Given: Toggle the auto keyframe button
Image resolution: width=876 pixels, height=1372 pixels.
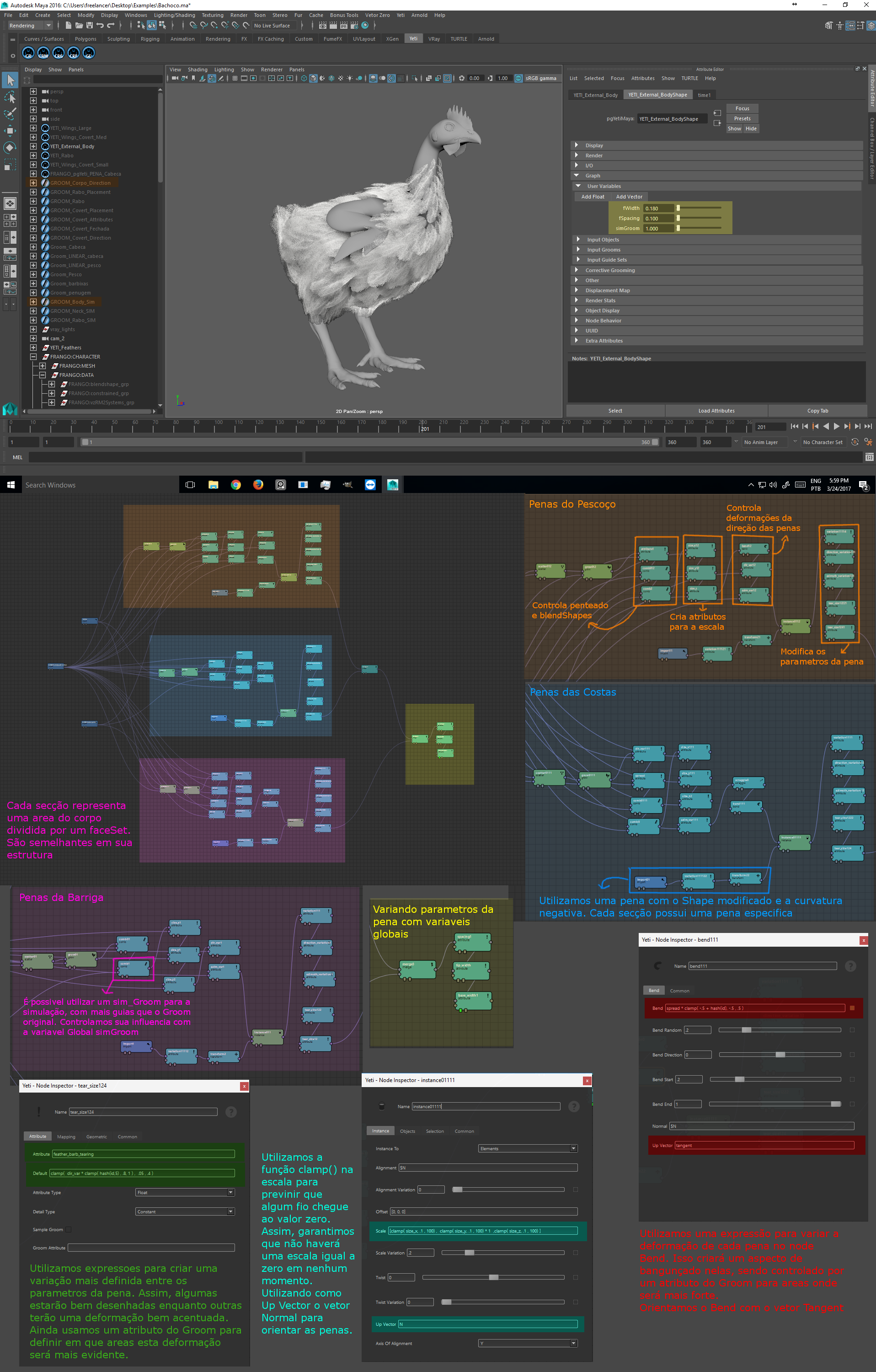Looking at the screenshot, I should (x=855, y=442).
